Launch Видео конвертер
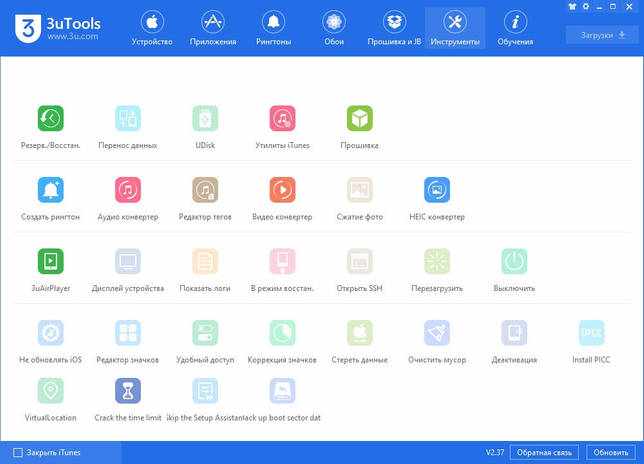This screenshot has width=644, height=464. coord(282,190)
